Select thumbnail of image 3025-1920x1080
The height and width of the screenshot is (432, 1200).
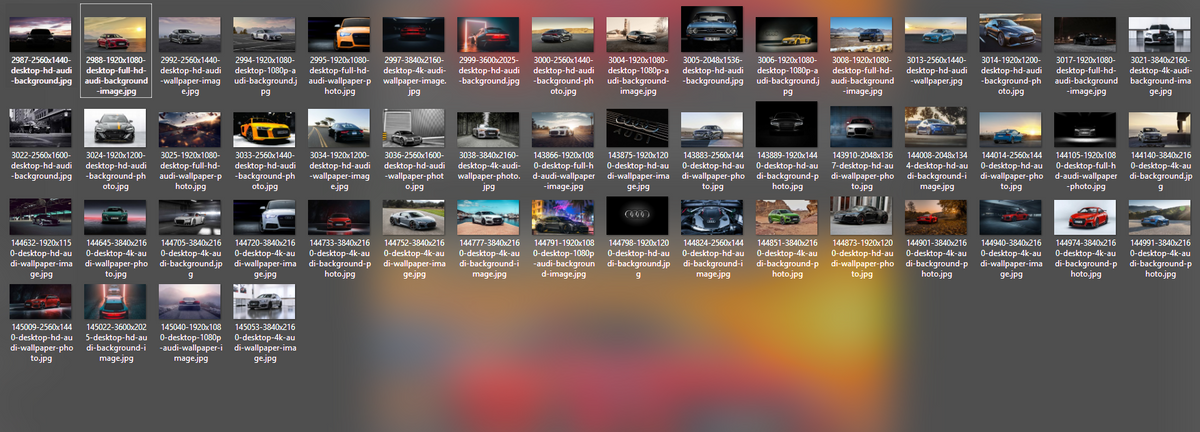pos(190,130)
